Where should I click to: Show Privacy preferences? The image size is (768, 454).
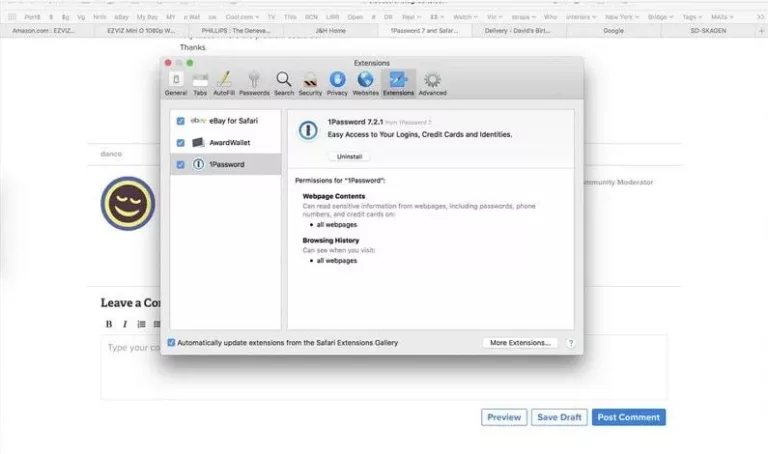[x=337, y=83]
